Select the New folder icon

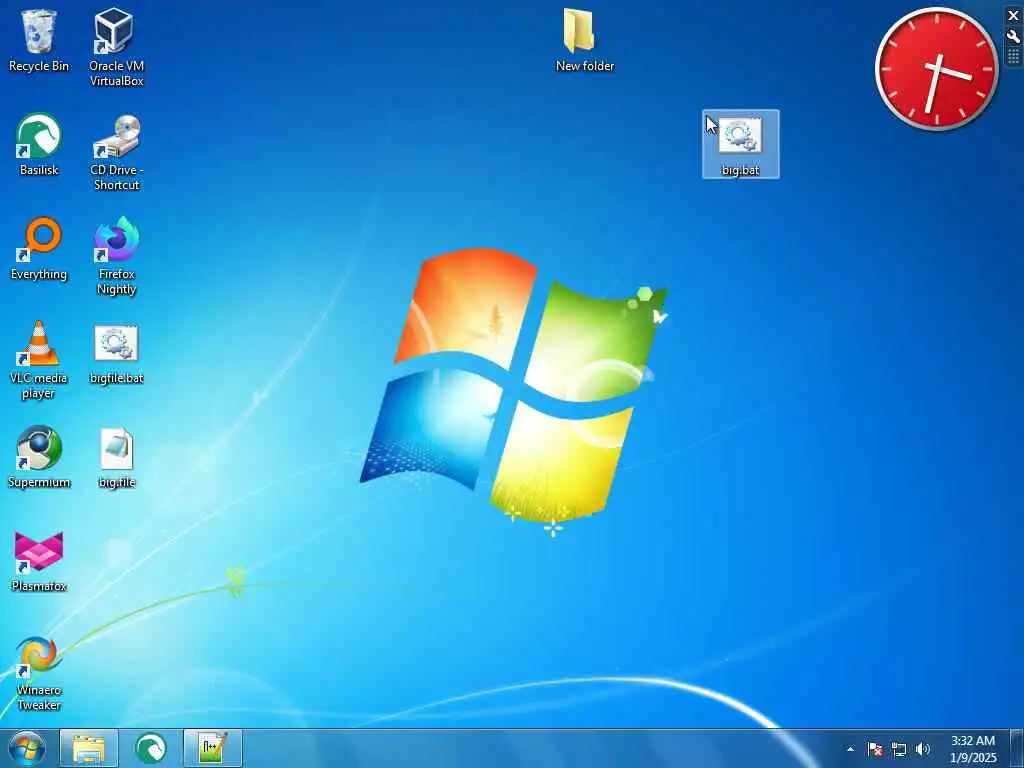pyautogui.click(x=584, y=40)
